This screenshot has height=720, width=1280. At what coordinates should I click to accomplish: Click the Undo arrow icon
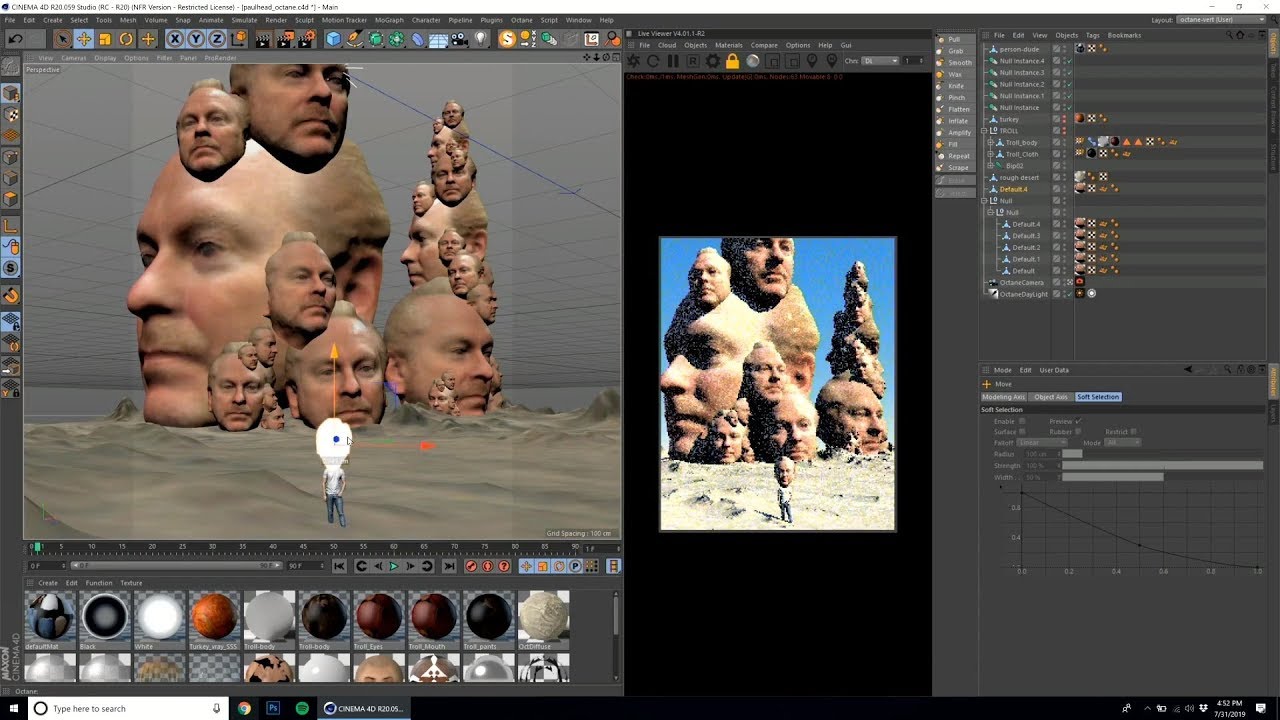click(x=15, y=39)
